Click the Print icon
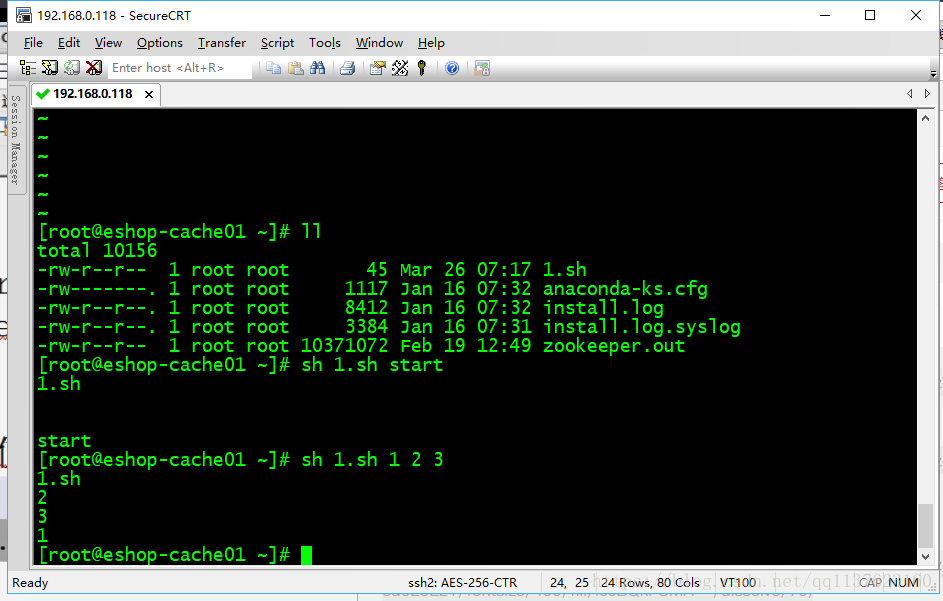943x601 pixels. point(348,68)
